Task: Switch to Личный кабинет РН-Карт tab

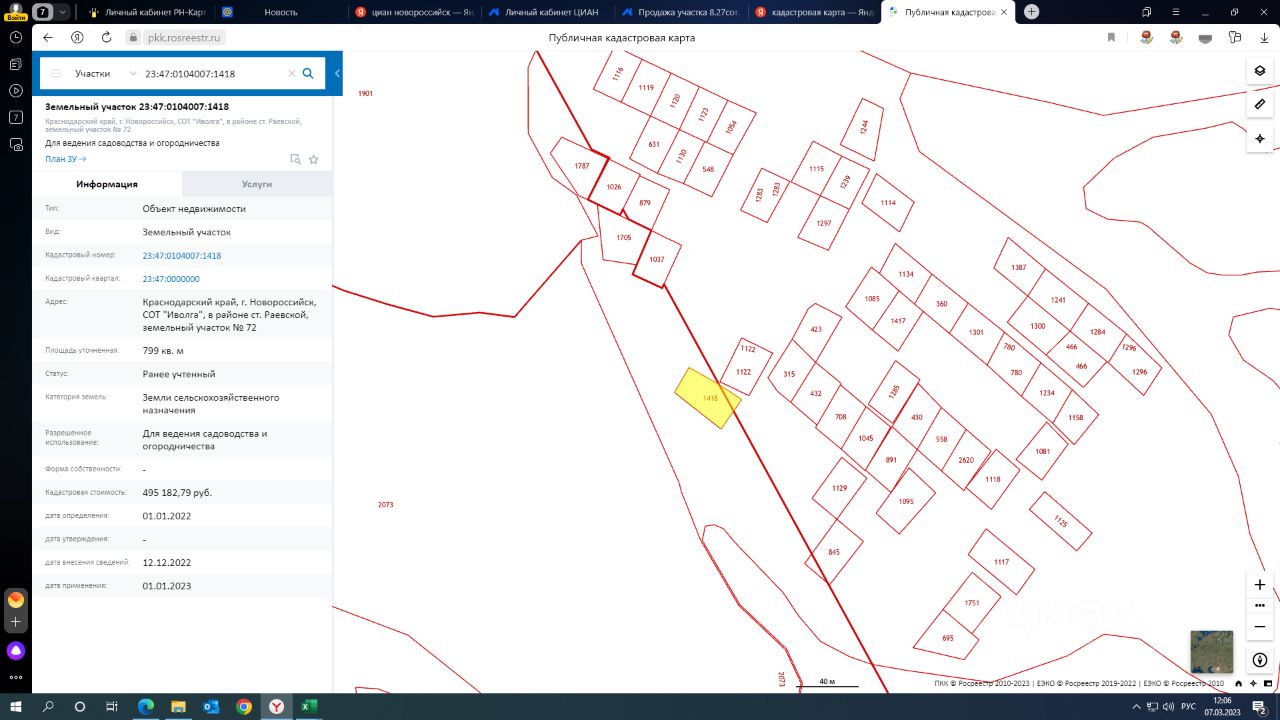Action: coord(146,12)
